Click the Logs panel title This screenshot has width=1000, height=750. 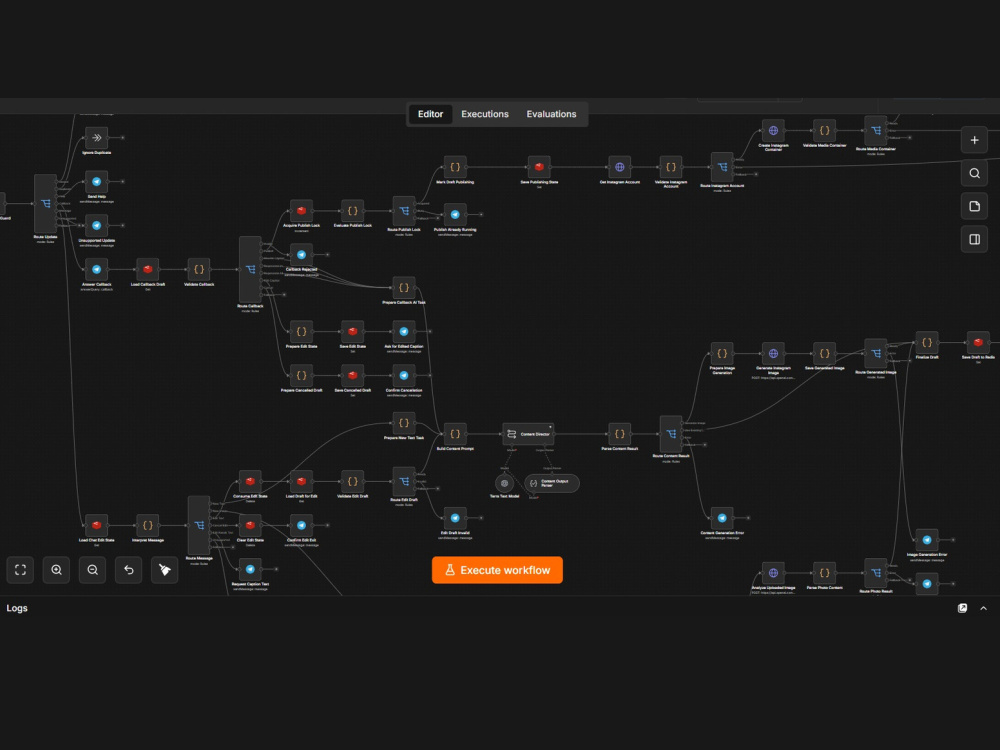pyautogui.click(x=17, y=608)
